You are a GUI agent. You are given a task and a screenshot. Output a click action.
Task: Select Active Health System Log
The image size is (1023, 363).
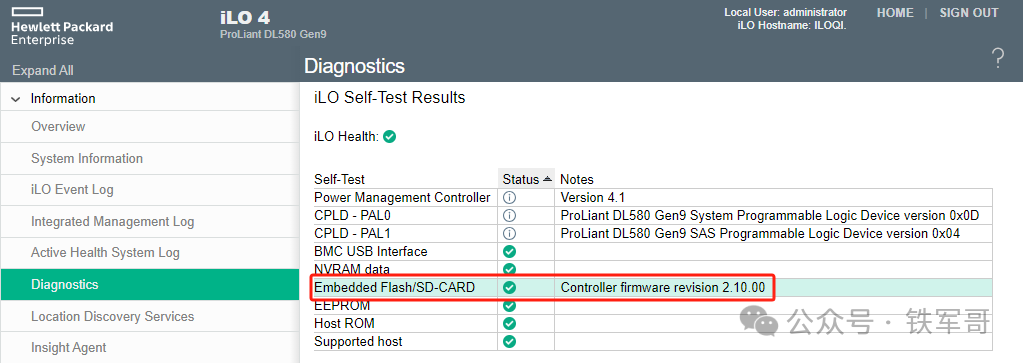pos(105,253)
